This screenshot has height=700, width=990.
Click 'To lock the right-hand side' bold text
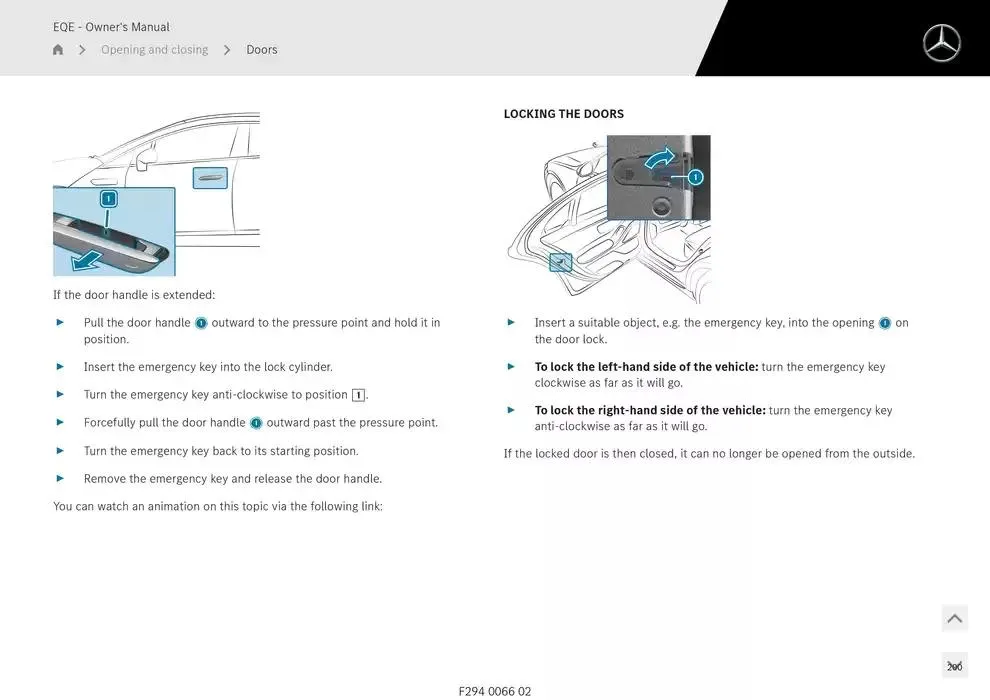click(x=650, y=410)
